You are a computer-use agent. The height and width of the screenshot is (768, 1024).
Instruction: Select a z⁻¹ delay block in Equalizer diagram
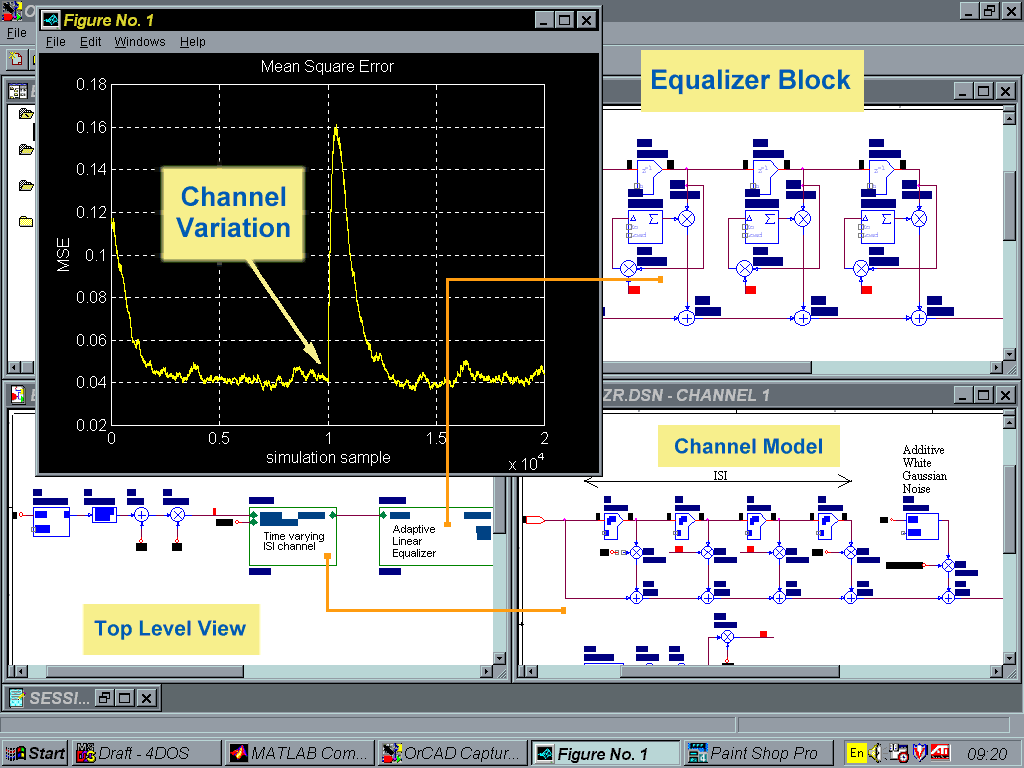[645, 169]
